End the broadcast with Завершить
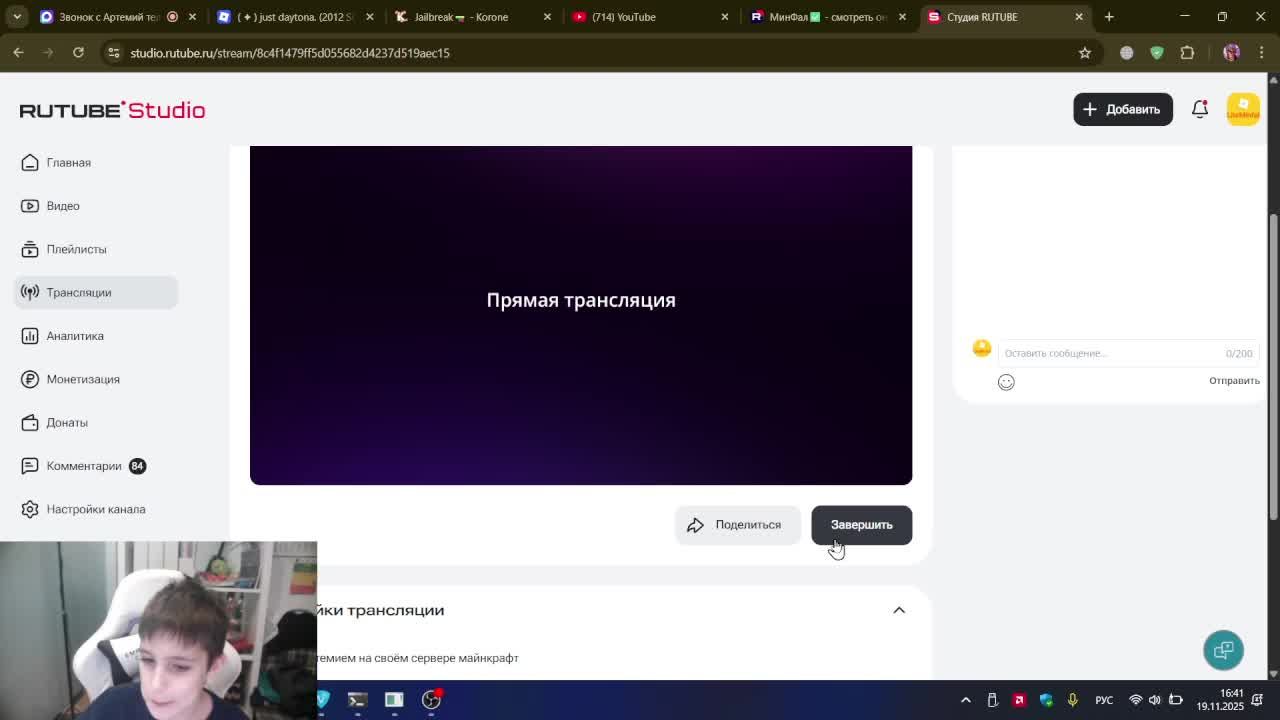 tap(861, 525)
